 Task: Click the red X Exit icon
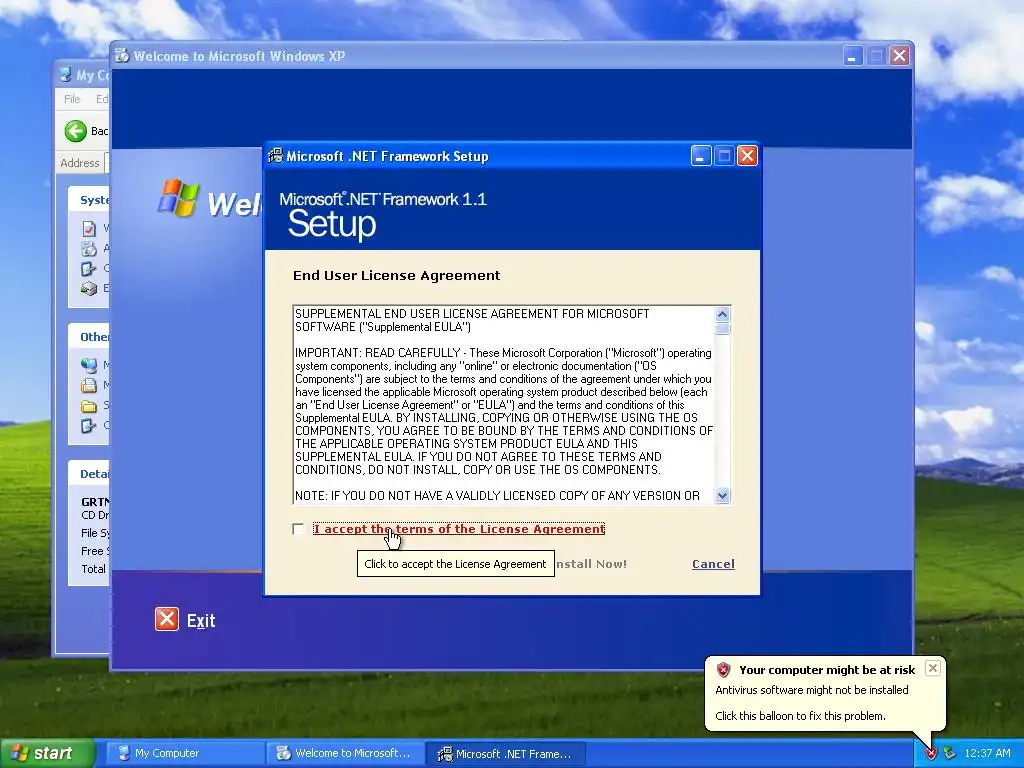coord(167,619)
